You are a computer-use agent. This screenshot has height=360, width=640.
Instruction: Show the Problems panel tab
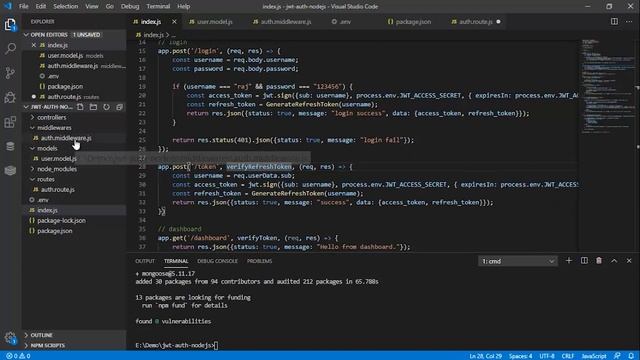click(x=259, y=261)
